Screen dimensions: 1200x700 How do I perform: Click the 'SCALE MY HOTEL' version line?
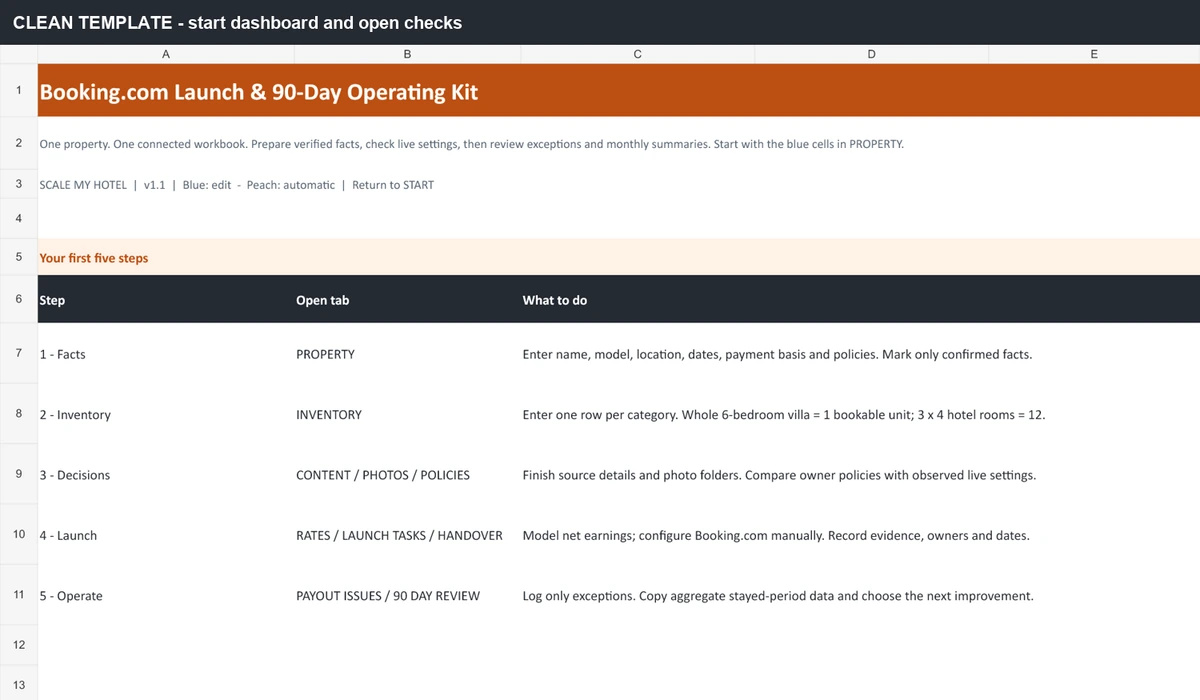point(237,185)
